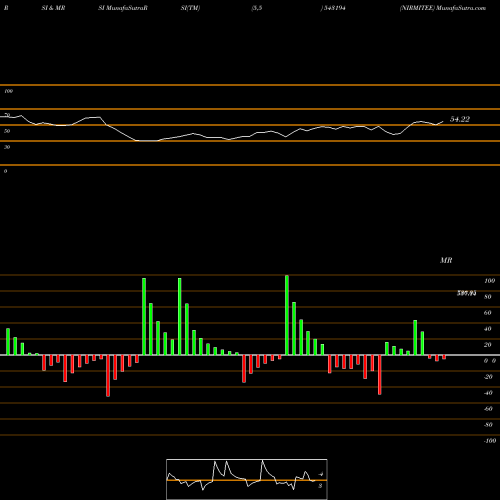Click the RSI value label 54.22

click(460, 119)
